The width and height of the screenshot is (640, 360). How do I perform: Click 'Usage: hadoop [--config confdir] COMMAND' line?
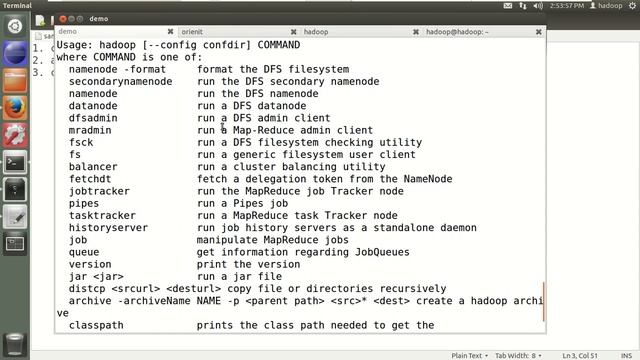[178, 45]
